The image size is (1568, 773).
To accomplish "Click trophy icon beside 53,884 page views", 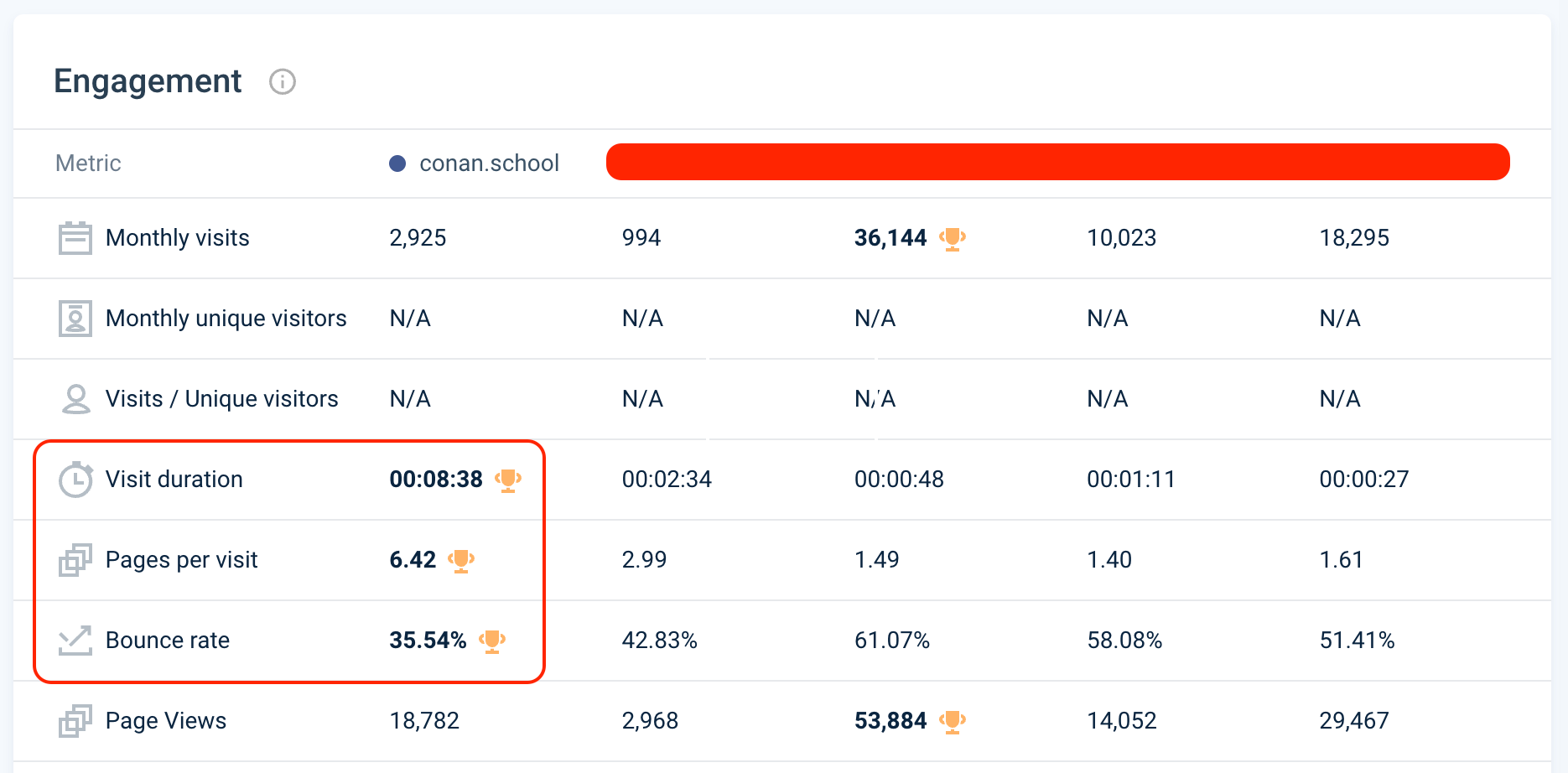I will pyautogui.click(x=953, y=722).
